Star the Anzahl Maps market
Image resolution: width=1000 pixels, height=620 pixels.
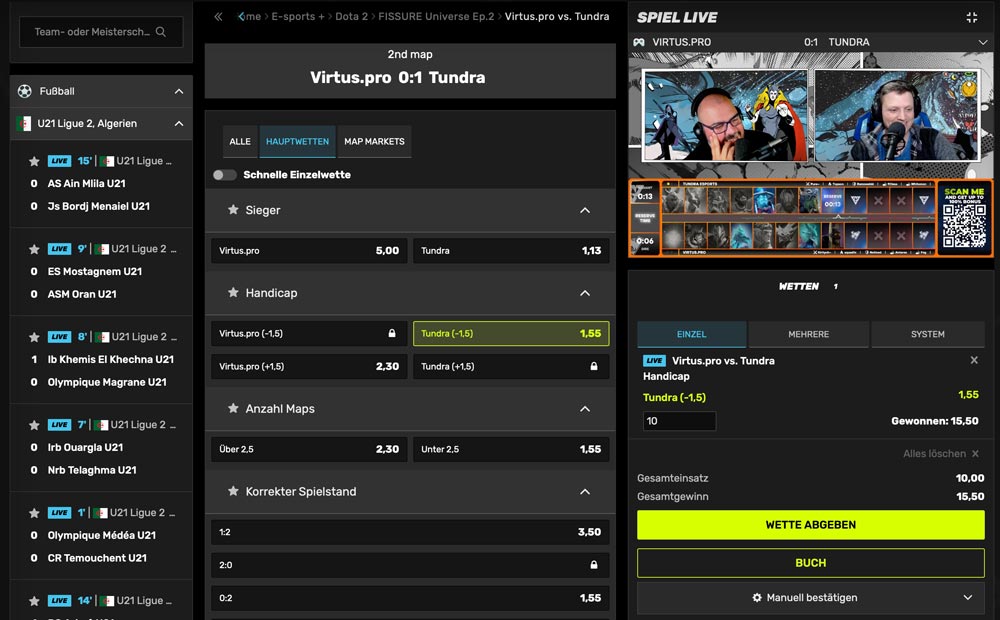point(233,408)
